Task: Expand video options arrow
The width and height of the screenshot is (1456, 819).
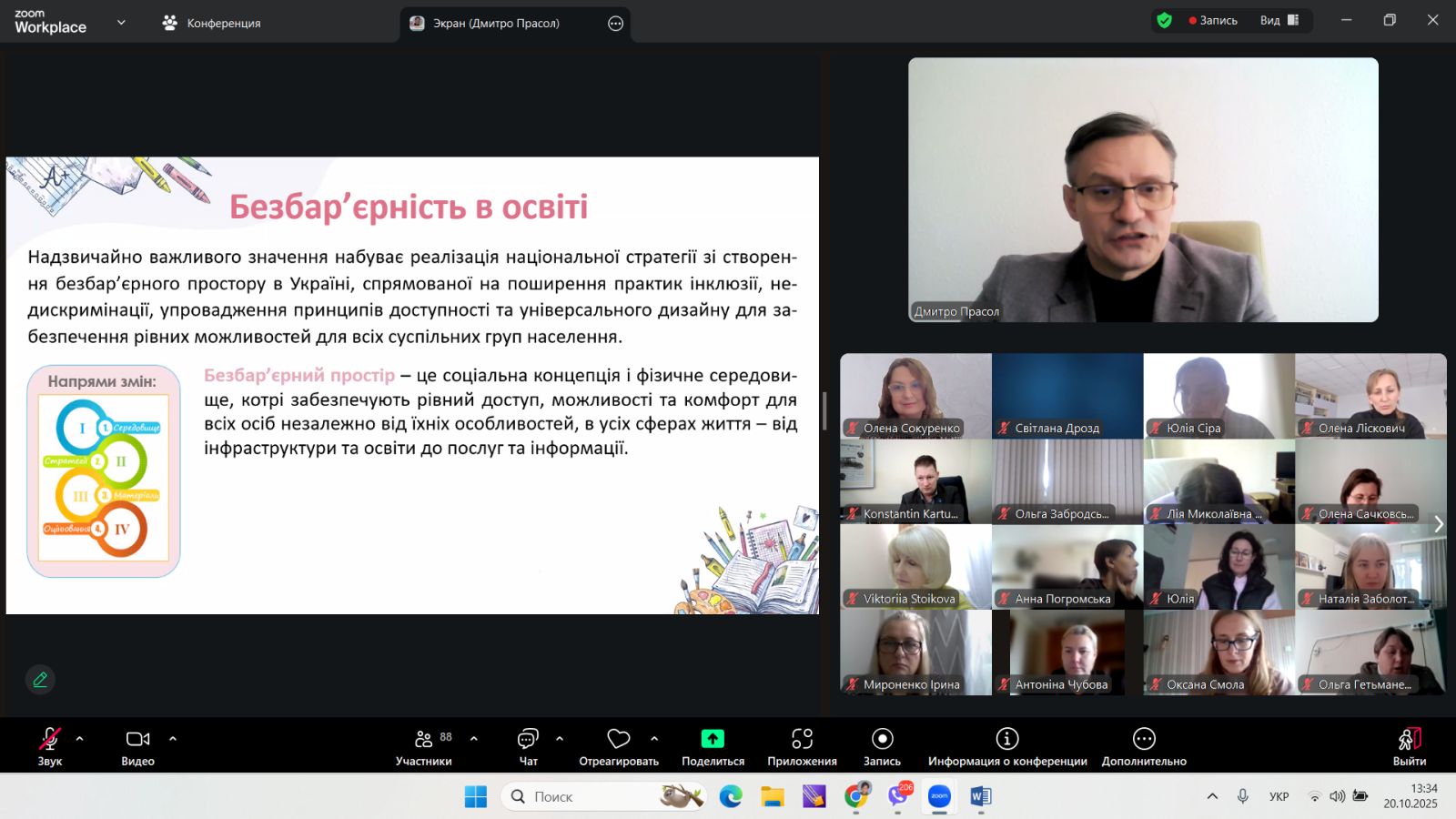Action: (173, 739)
